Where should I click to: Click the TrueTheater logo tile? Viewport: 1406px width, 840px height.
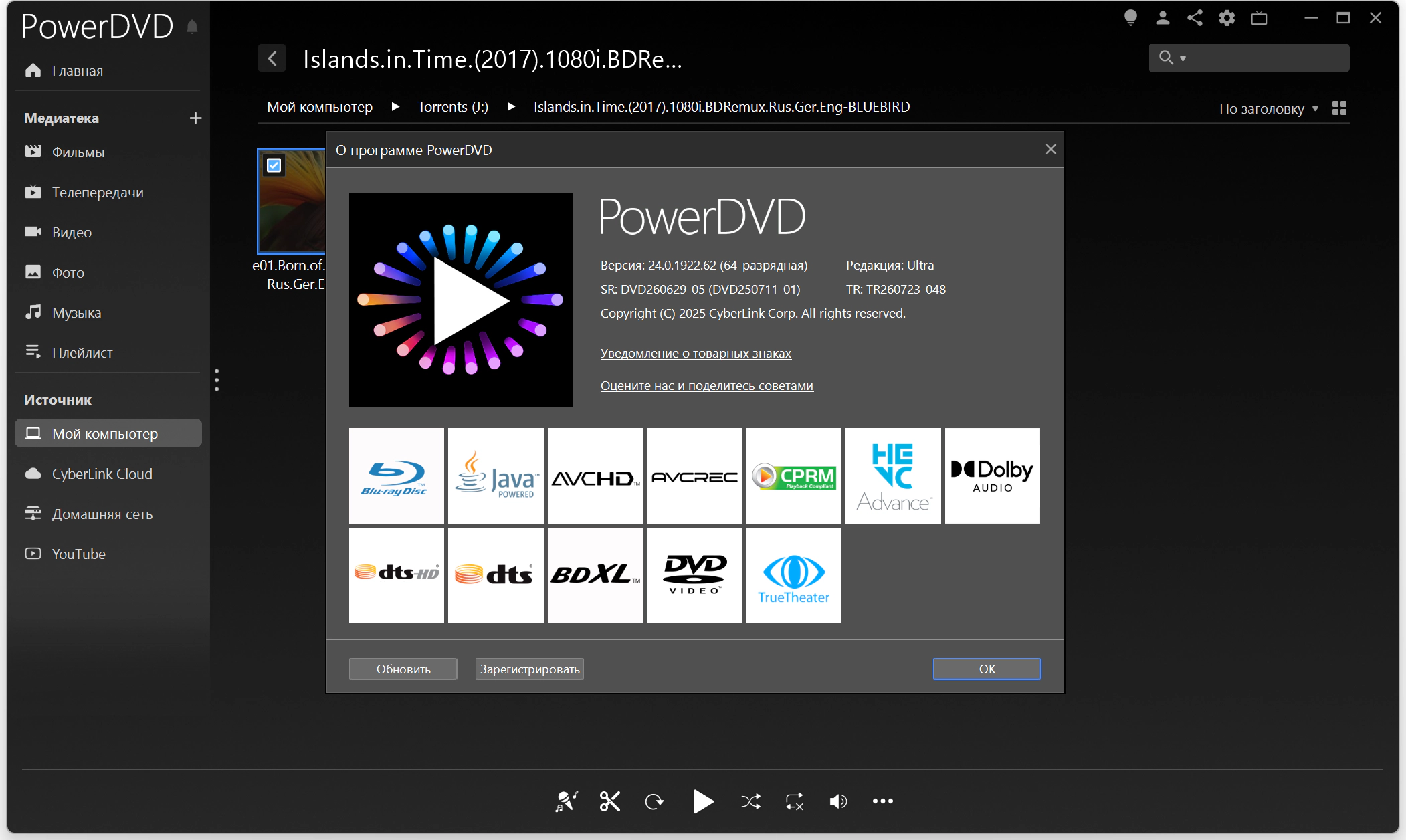794,575
